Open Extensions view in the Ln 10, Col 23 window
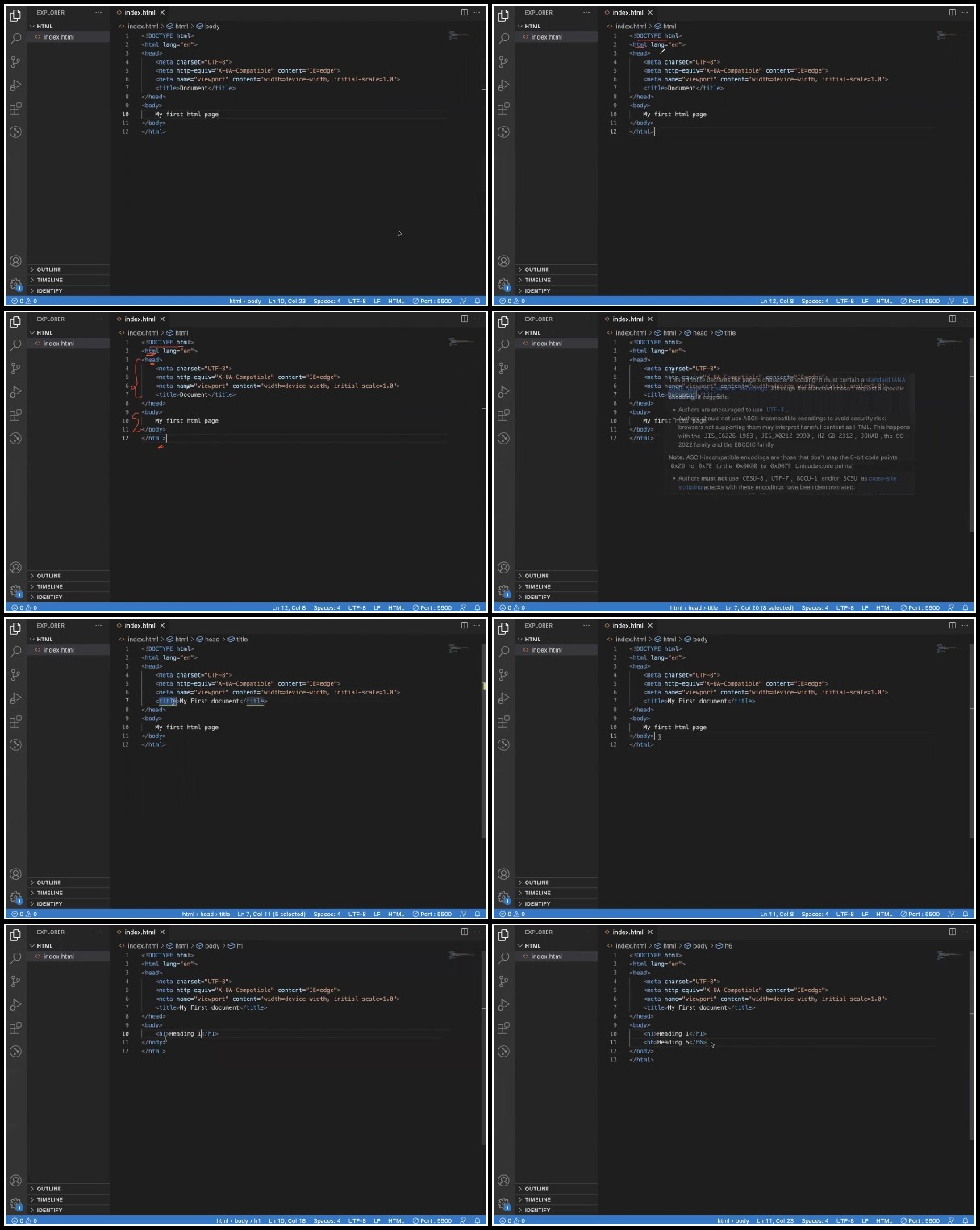 click(x=15, y=108)
